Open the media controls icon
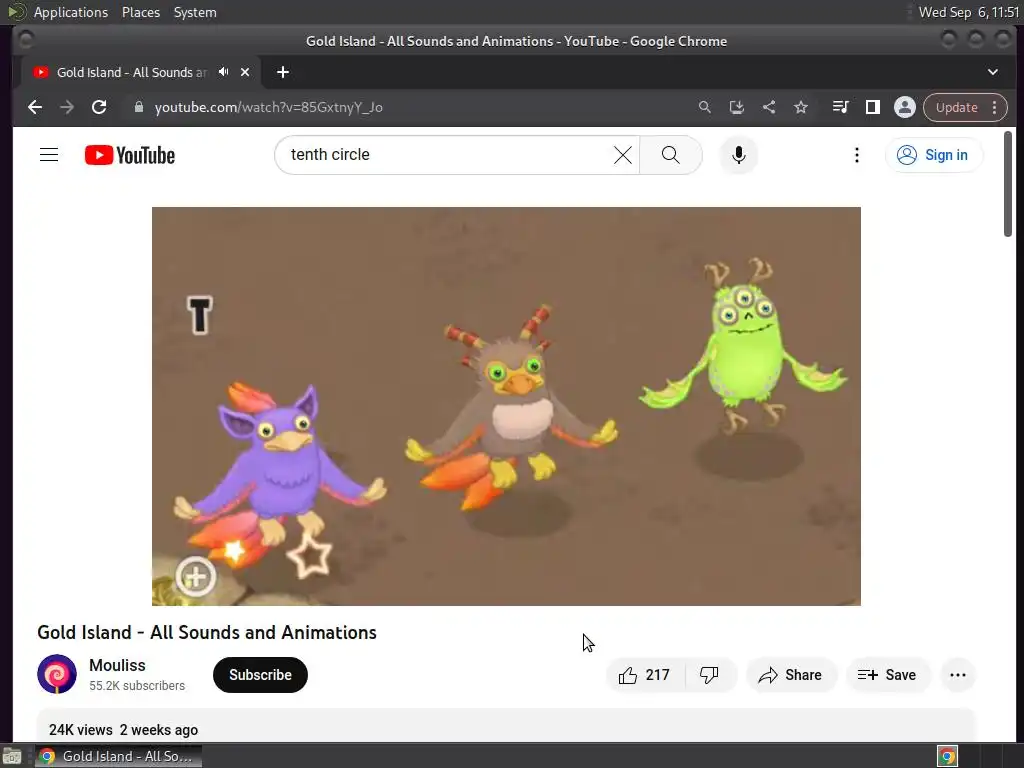This screenshot has width=1024, height=768. click(x=840, y=107)
